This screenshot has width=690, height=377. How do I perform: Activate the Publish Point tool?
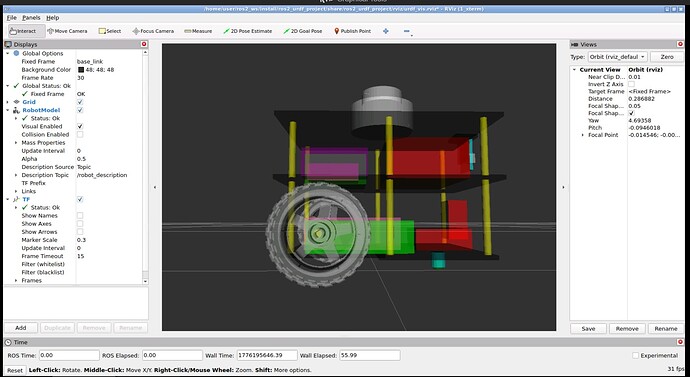tap(352, 31)
